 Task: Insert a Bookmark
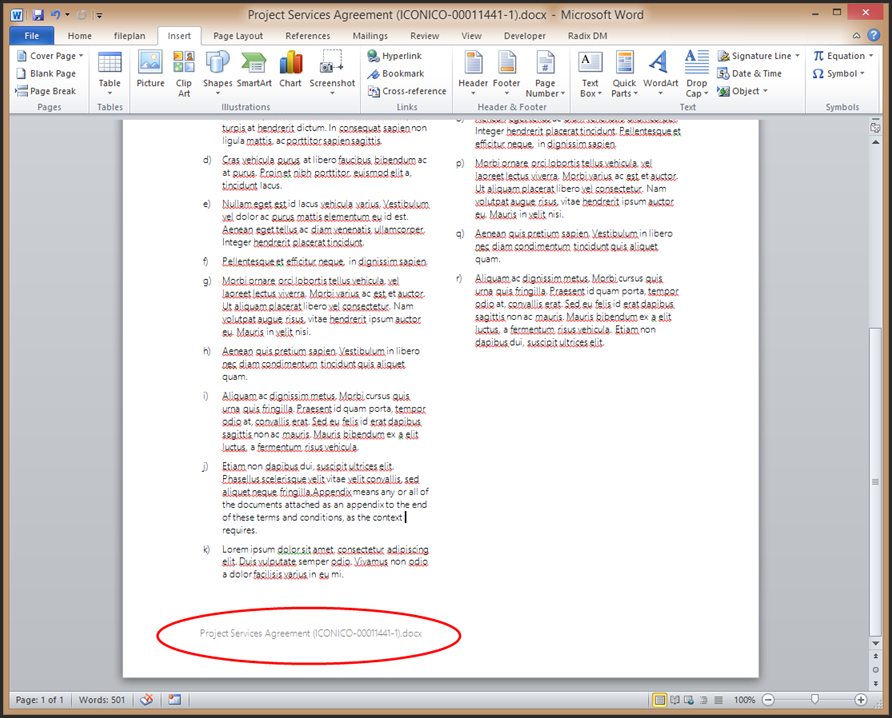tap(396, 73)
